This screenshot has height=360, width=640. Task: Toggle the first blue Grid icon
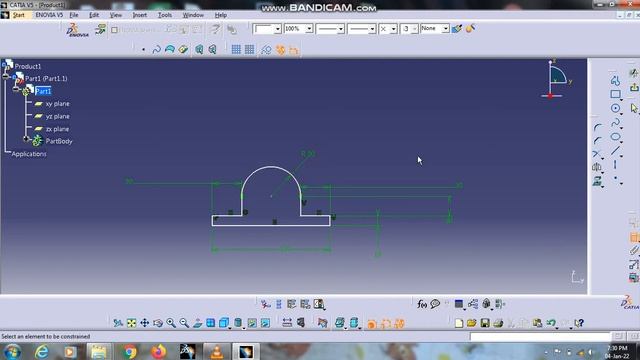236,50
